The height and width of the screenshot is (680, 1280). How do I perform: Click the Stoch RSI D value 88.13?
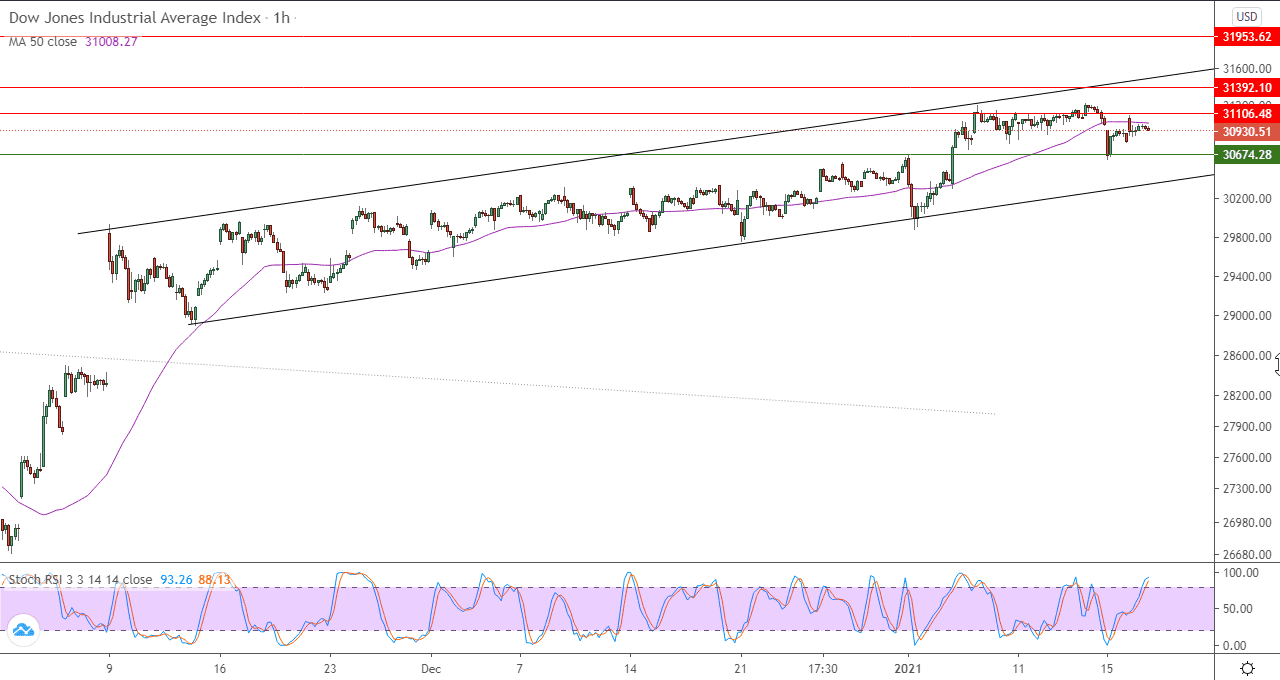tap(214, 579)
